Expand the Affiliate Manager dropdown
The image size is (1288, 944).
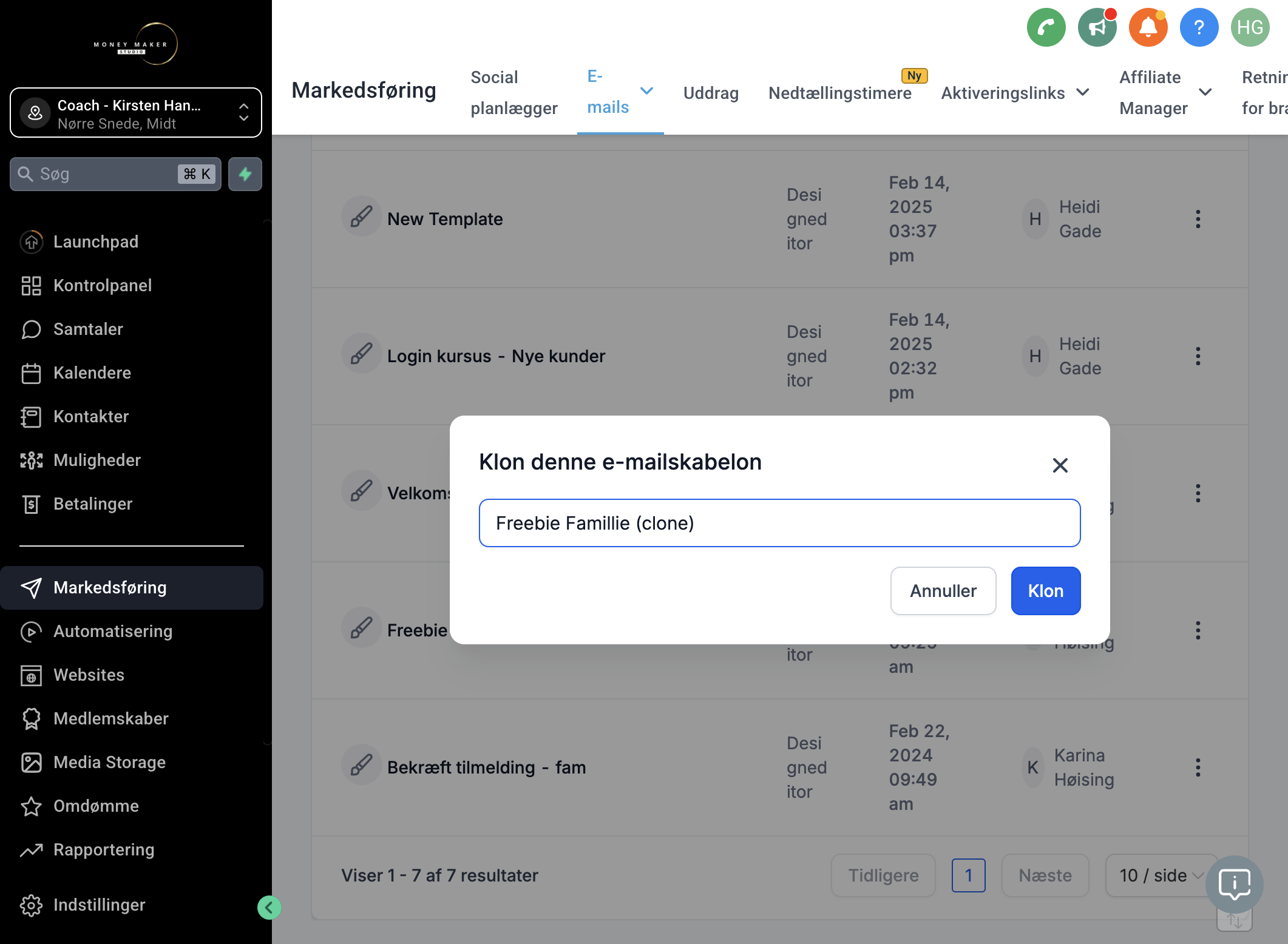(x=1205, y=92)
